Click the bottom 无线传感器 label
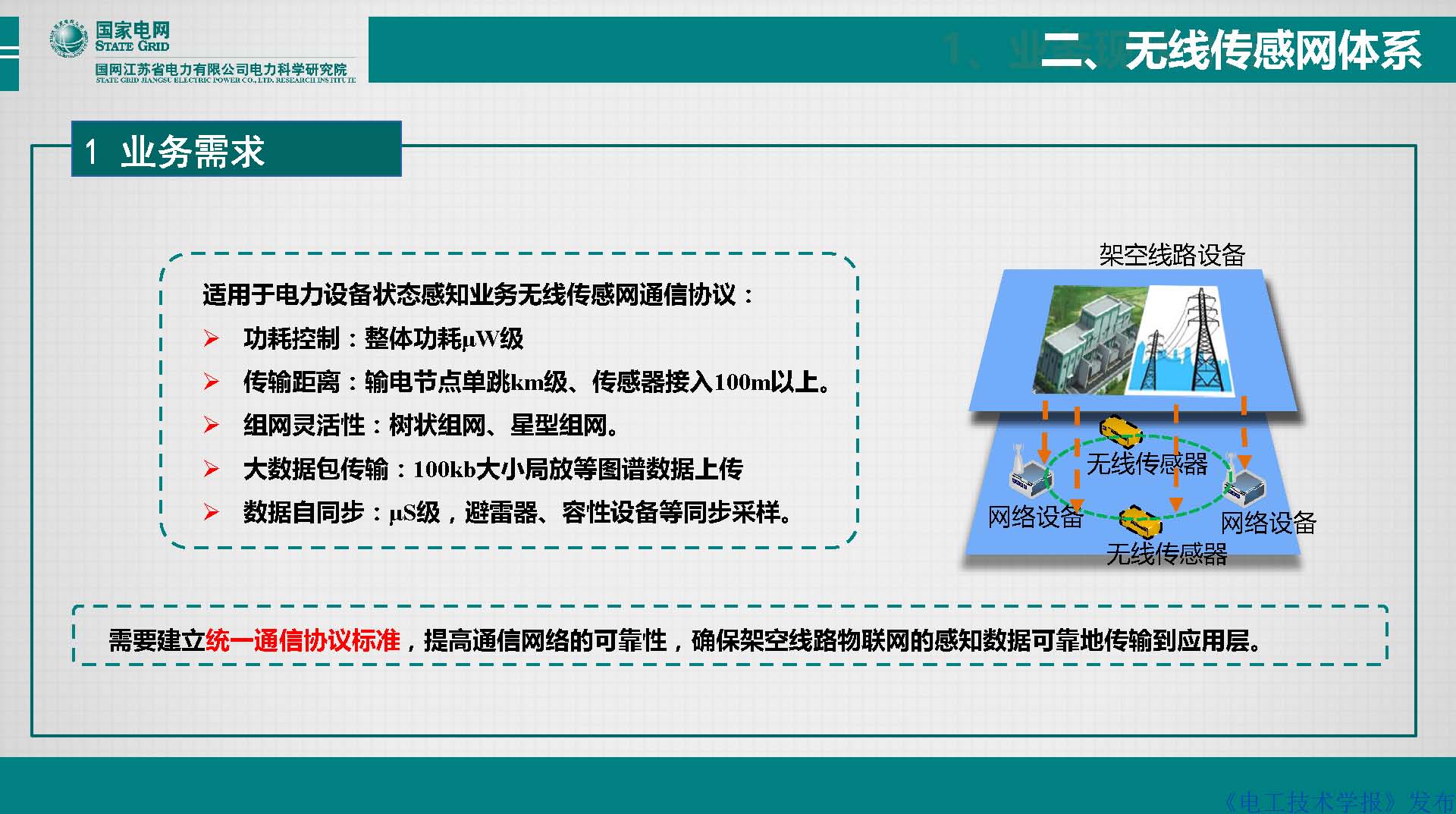The image size is (1456, 814). [x=1166, y=554]
